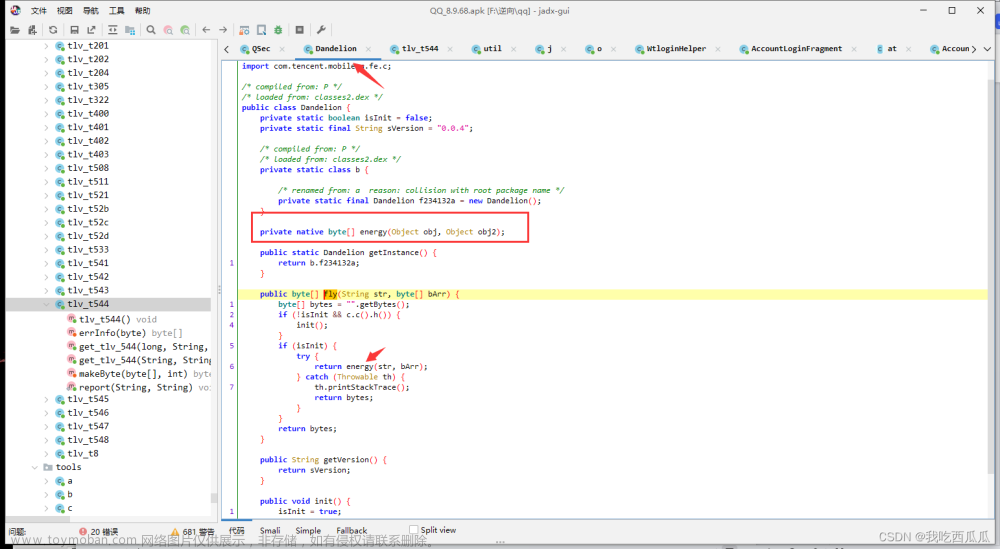Click the flatten packages toolbar icon
Viewport: 1000px width, 549px height.
coord(129,30)
